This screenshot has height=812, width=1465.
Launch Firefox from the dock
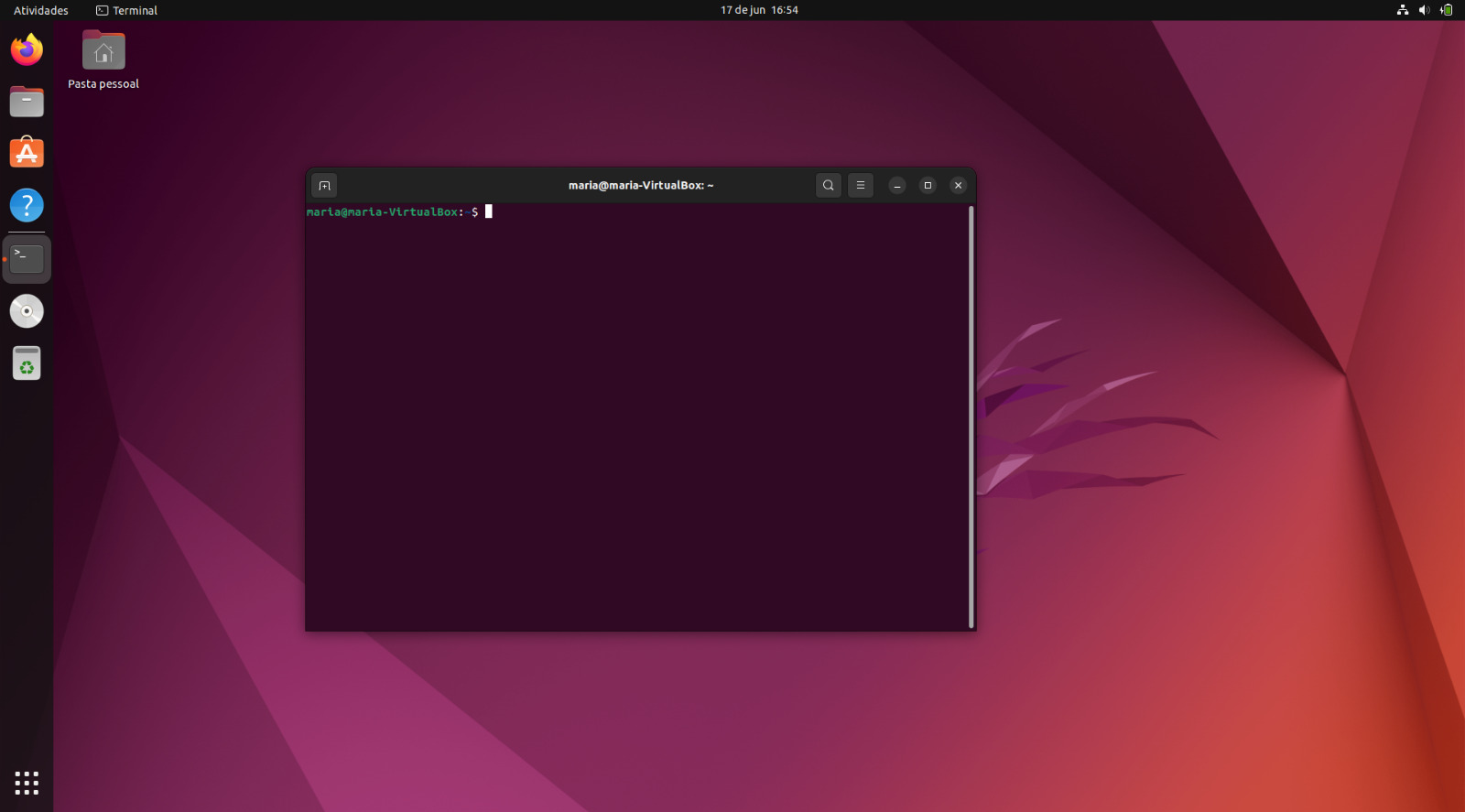pyautogui.click(x=27, y=49)
